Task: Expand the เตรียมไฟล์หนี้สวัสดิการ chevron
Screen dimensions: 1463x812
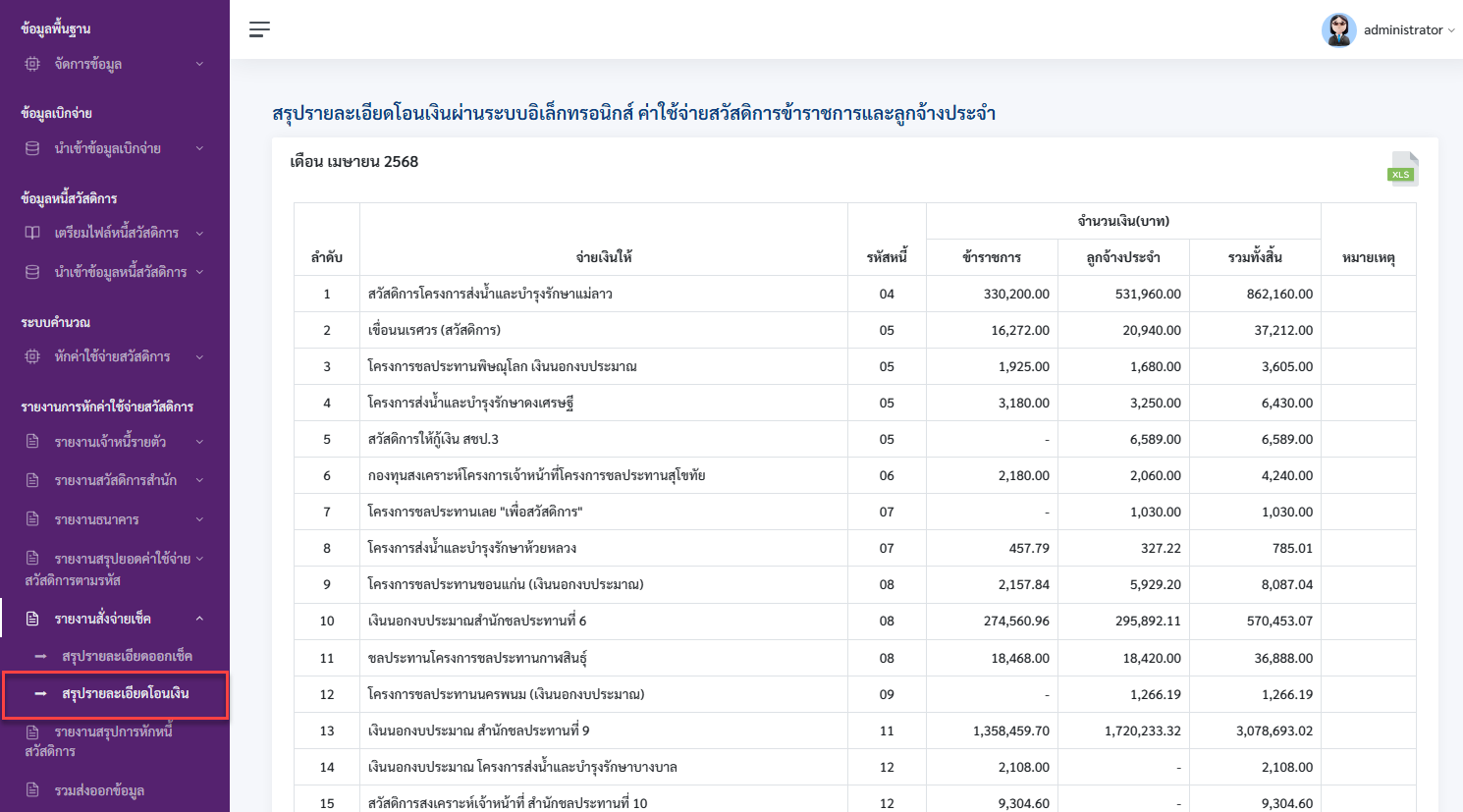Action: pos(199,233)
